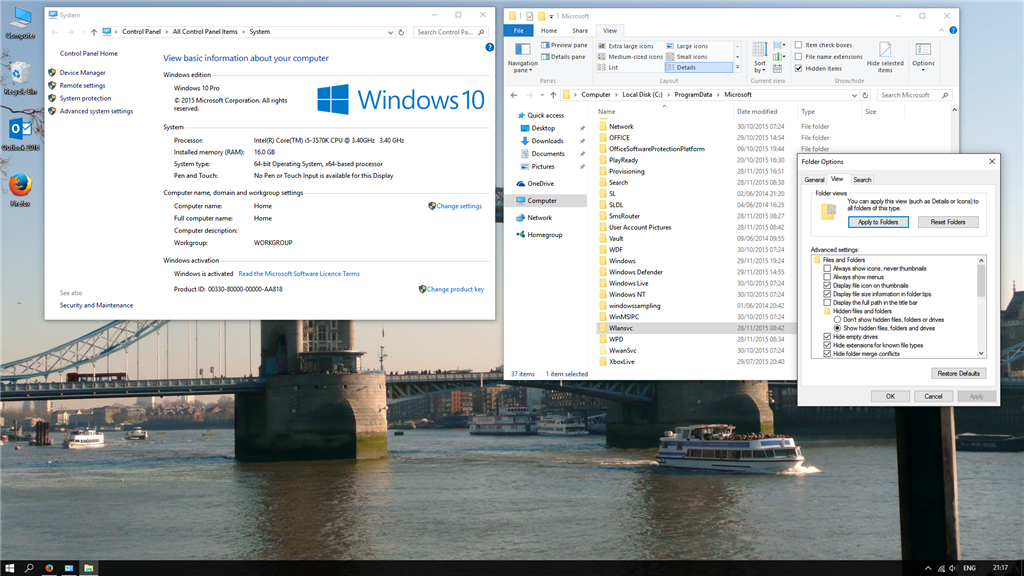The height and width of the screenshot is (576, 1024).
Task: Open the Navigation pane ribbon button
Action: point(522,57)
